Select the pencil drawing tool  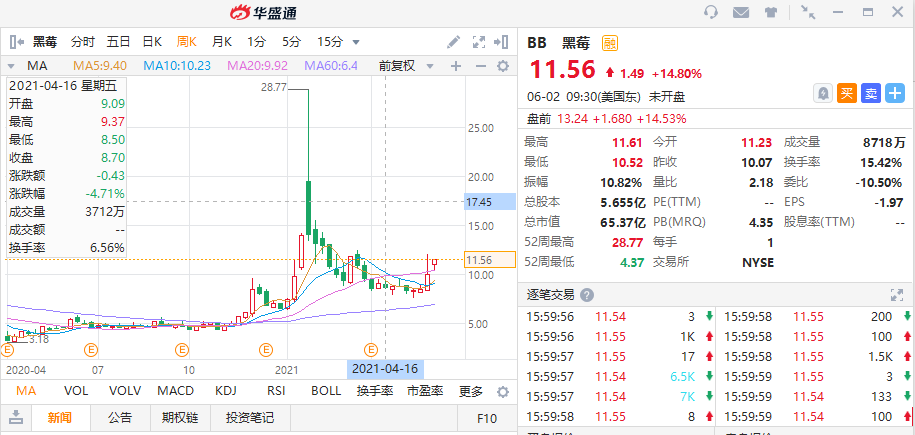click(x=453, y=42)
